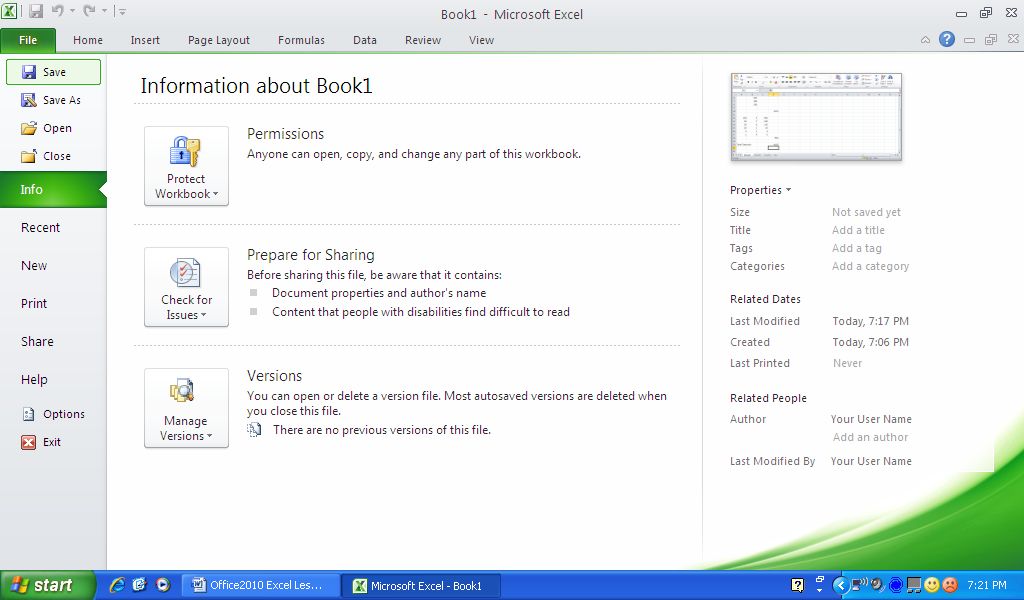Launch Windows Media Player from Quick Launch
This screenshot has height=600, width=1024.
163,585
